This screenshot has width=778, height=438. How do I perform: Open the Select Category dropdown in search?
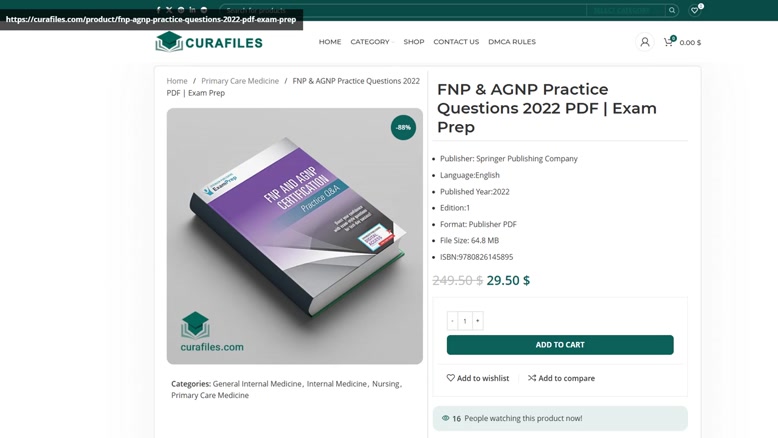[x=625, y=10]
